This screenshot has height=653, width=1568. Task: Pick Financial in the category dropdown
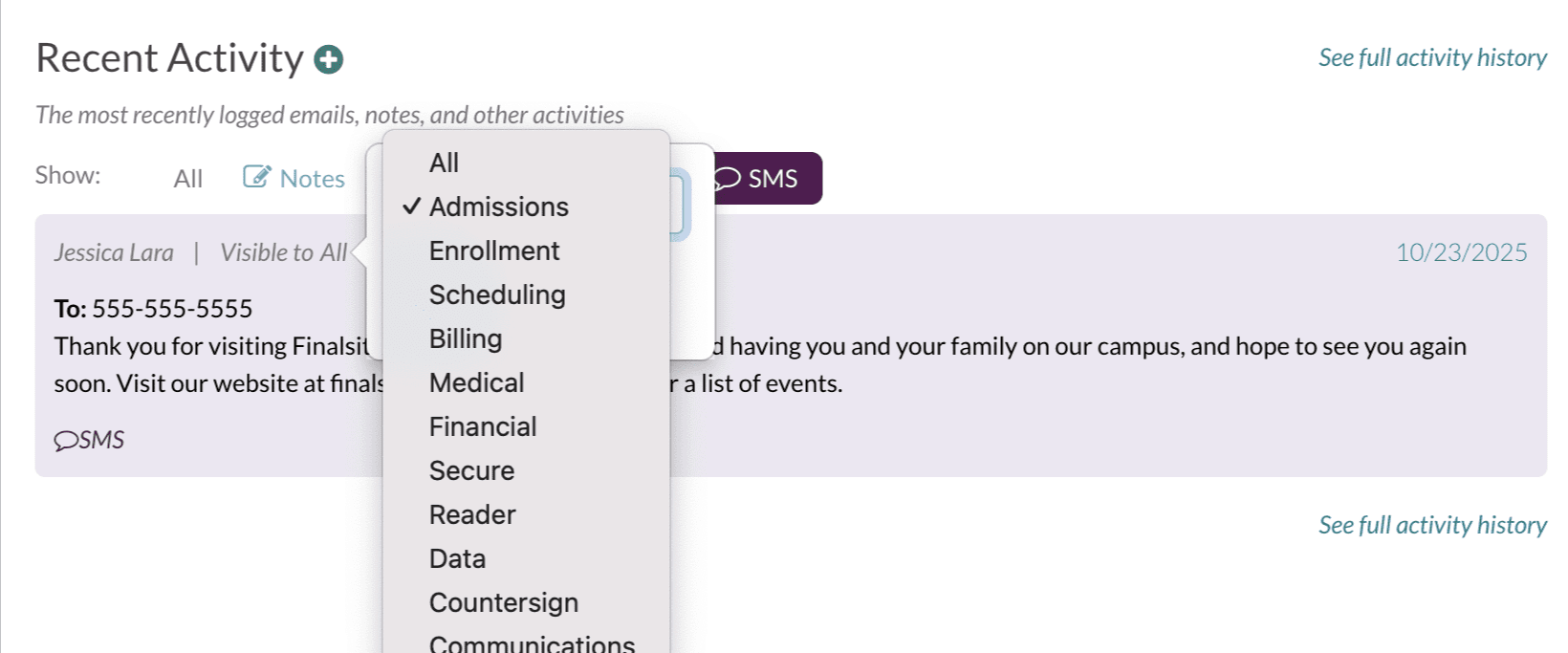tap(483, 426)
